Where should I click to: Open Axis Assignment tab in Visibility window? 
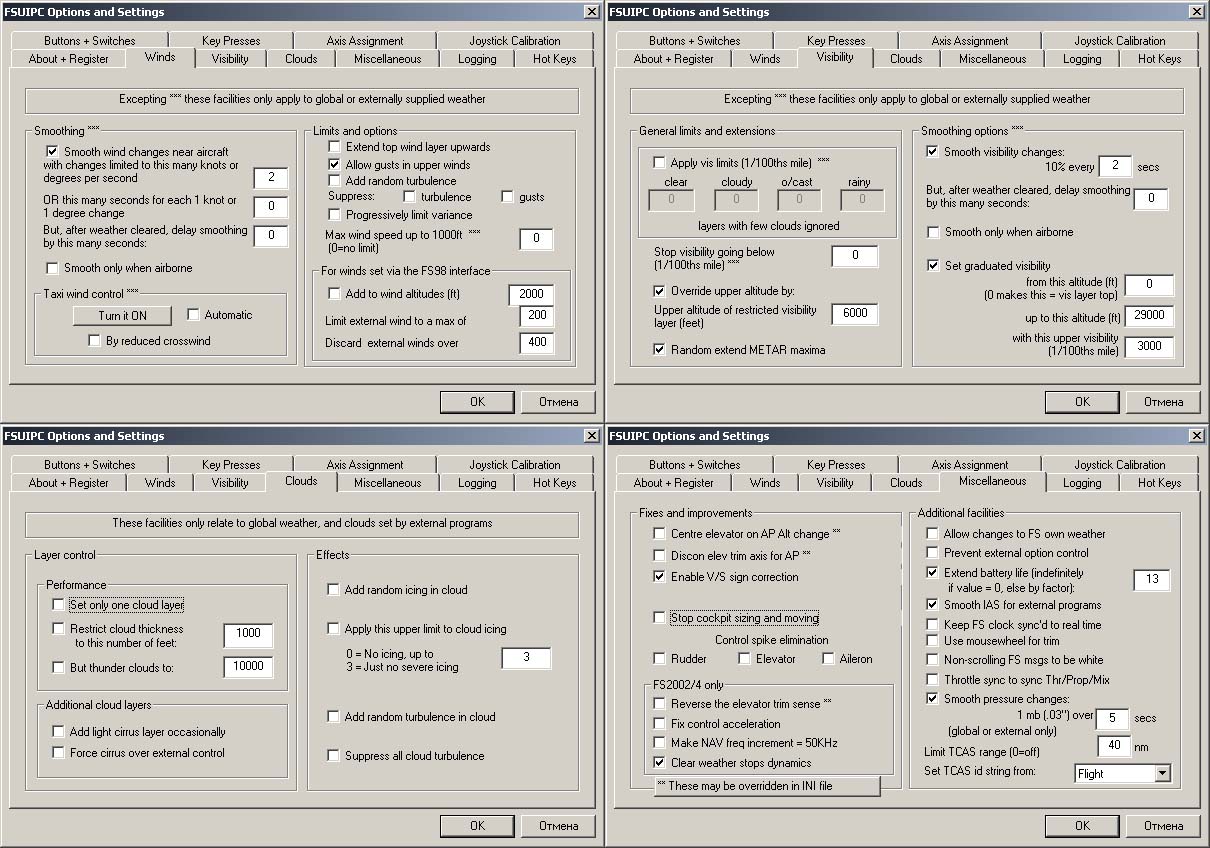968,41
